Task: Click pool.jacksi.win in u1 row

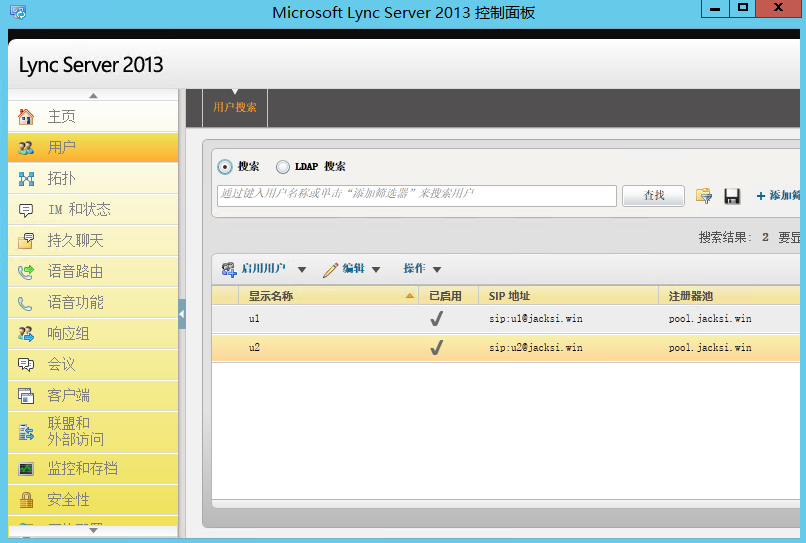Action: point(710,319)
